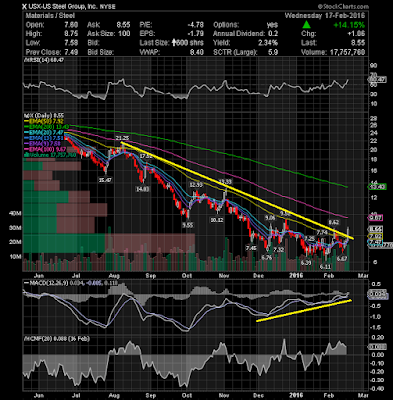Click the 12.93 price label
393x400 pixels.
[196, 184]
